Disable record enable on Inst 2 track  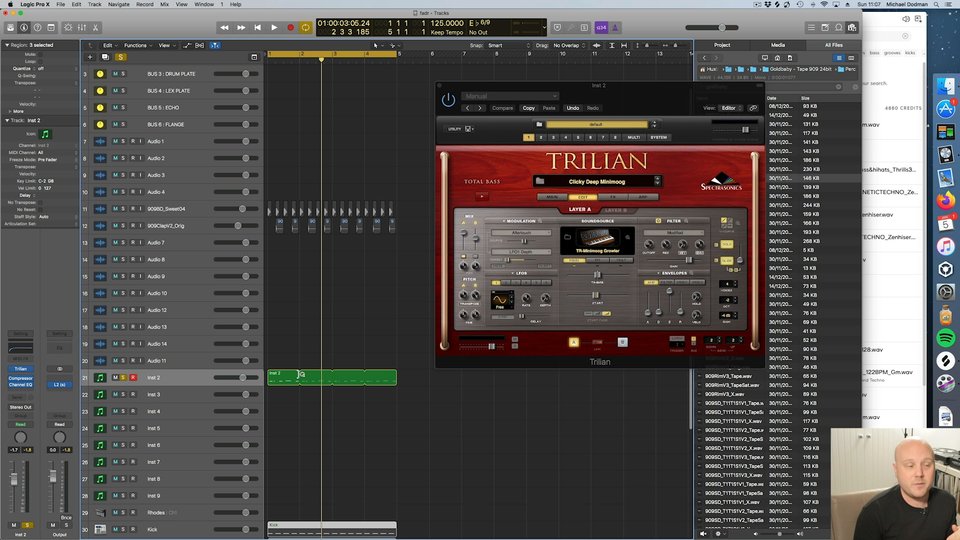[x=132, y=378]
